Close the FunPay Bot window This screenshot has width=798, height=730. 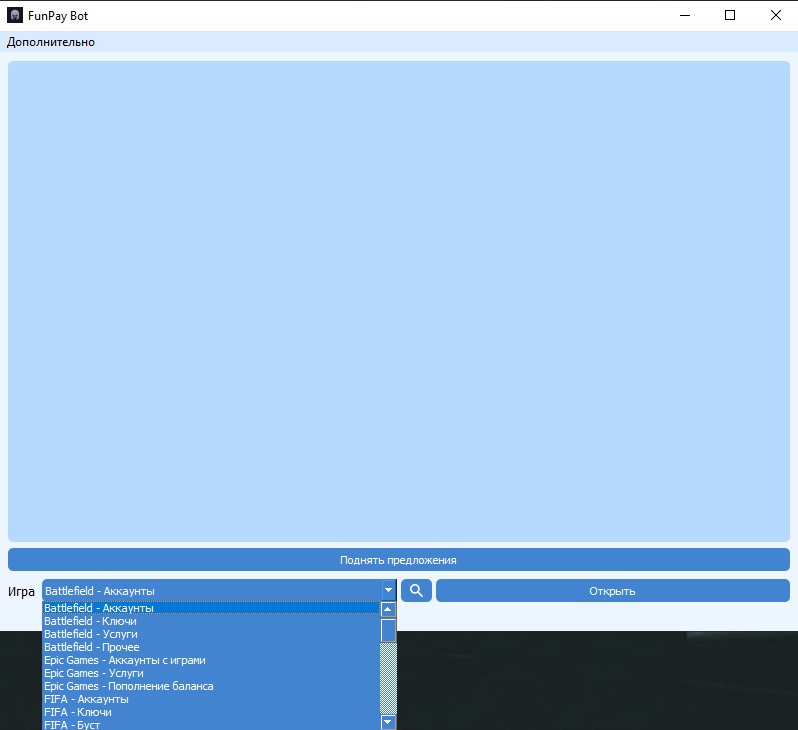tap(776, 15)
